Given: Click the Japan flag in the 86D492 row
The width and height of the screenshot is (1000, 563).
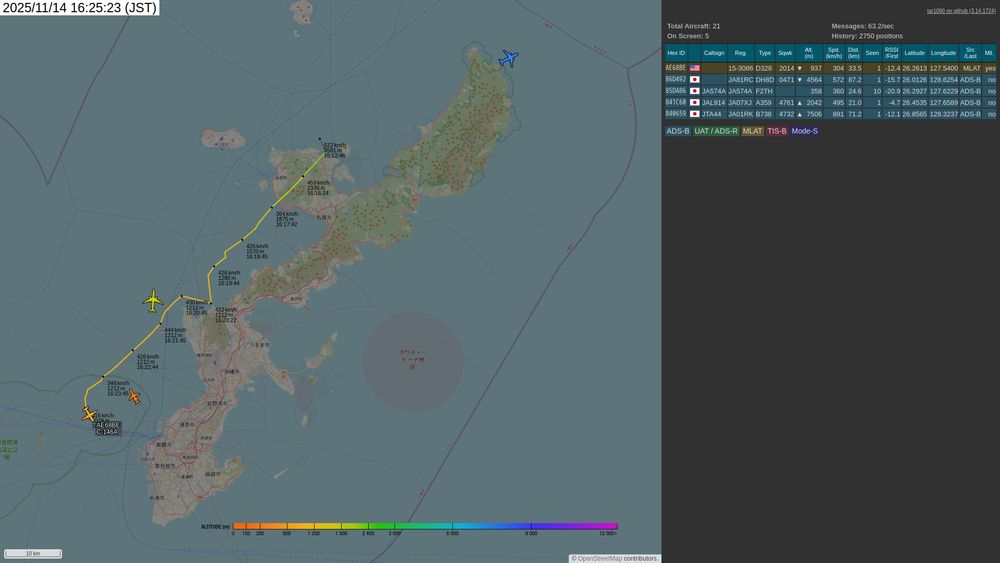Looking at the screenshot, I should click(x=695, y=80).
